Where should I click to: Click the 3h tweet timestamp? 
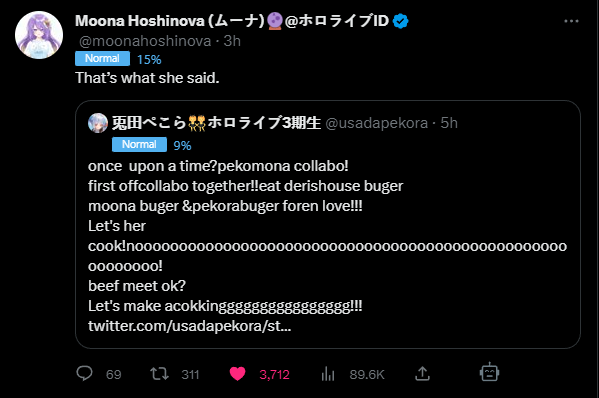(232, 41)
